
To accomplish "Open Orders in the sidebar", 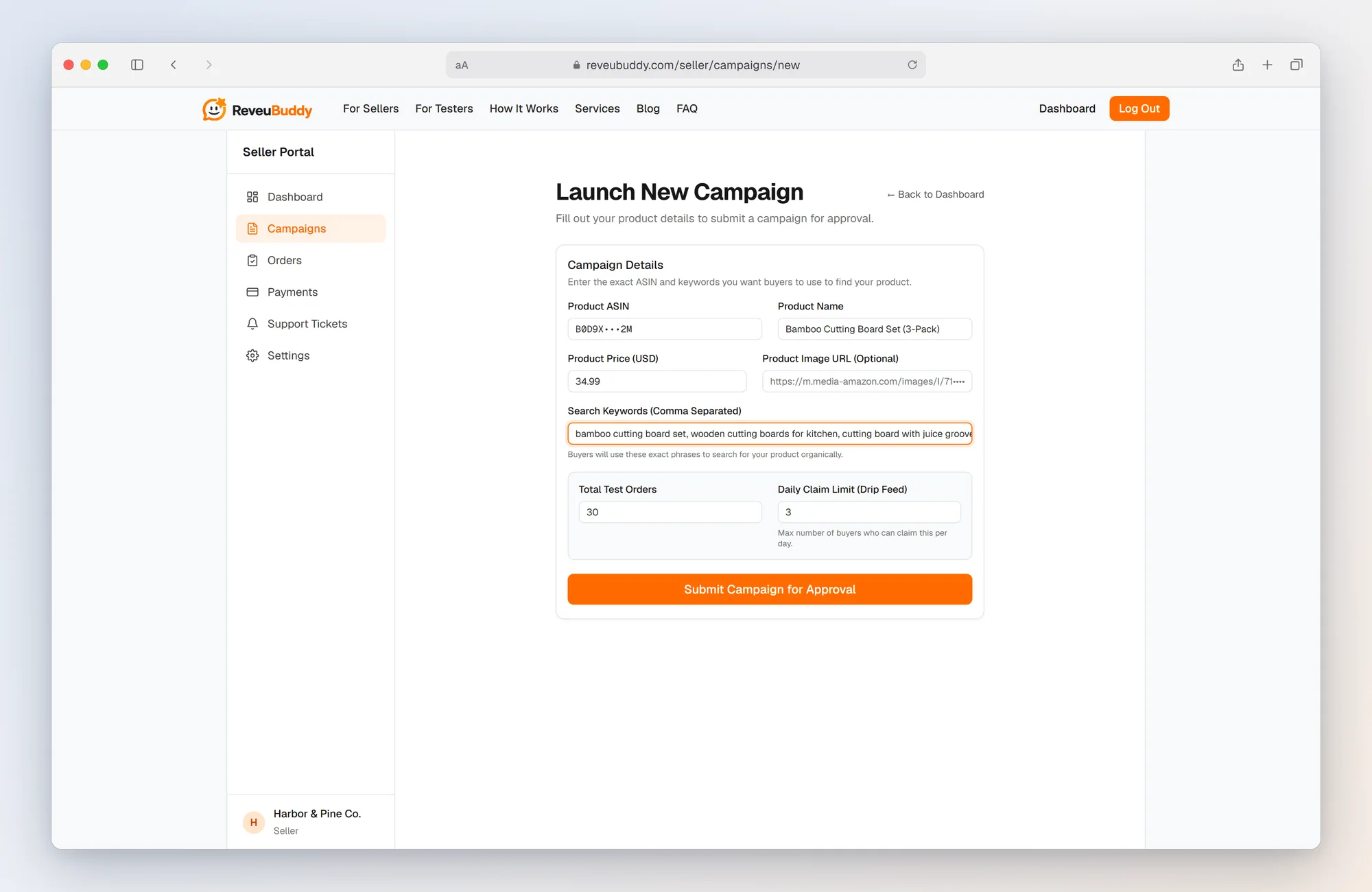I will 311,260.
